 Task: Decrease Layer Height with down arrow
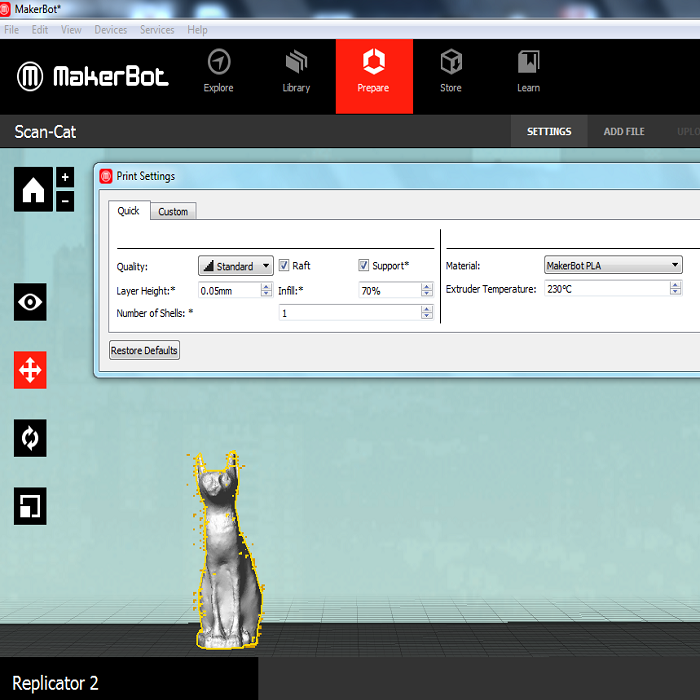pyautogui.click(x=267, y=293)
